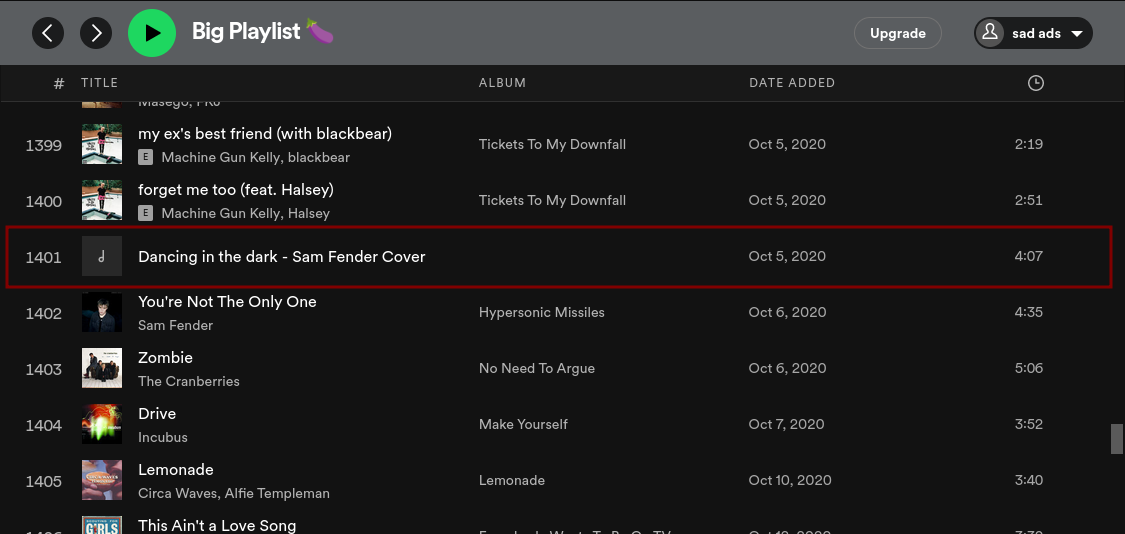Screen dimensions: 1125x534
Task: Sort by the ALBUM column header
Action: 502,83
